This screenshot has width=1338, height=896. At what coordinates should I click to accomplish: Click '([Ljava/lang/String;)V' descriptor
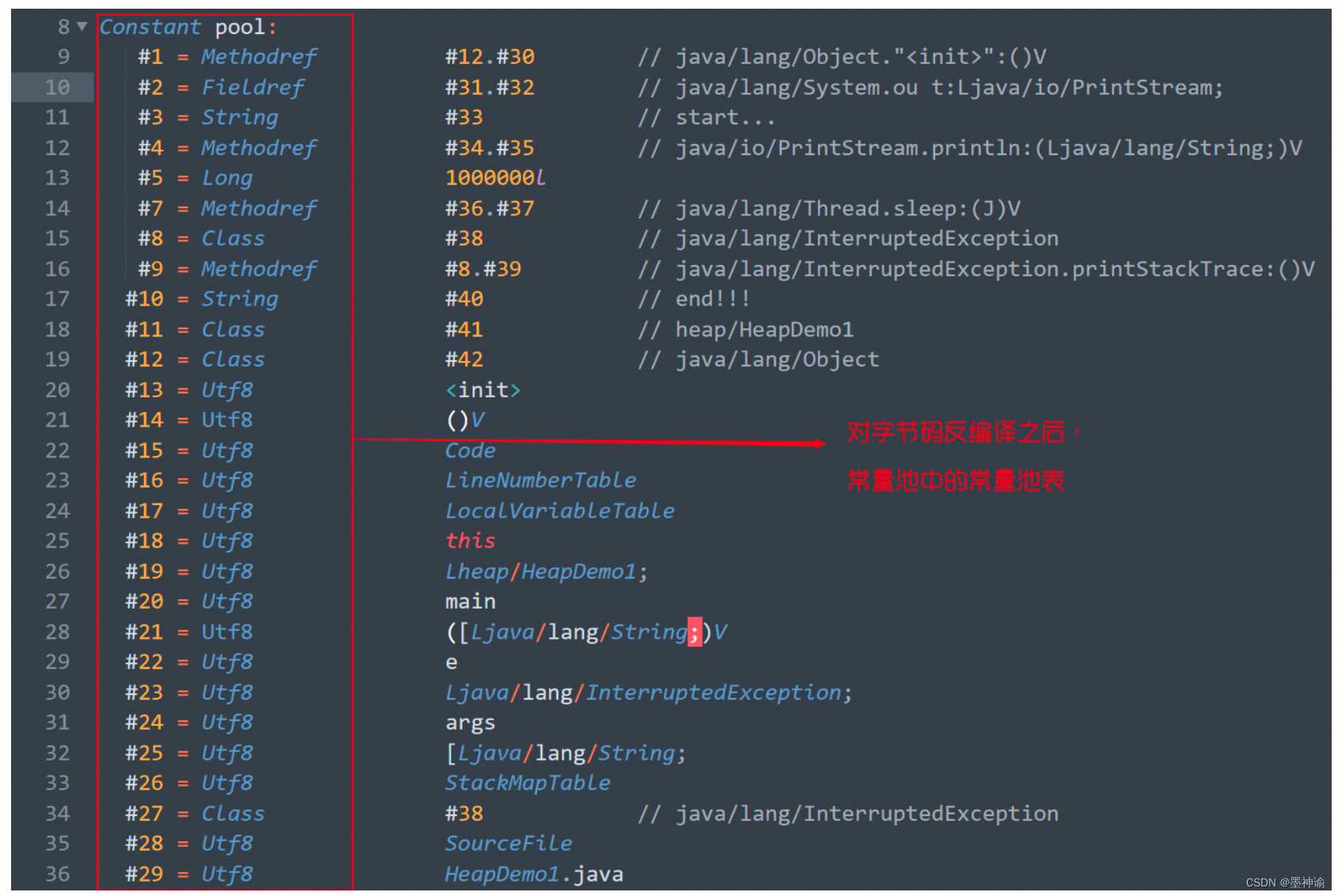[x=586, y=632]
